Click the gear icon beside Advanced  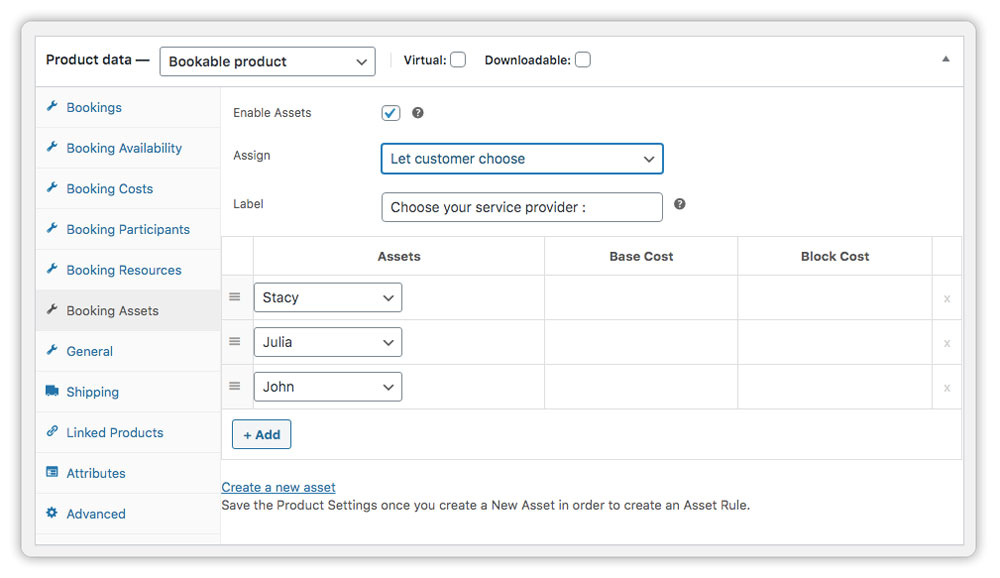point(52,512)
